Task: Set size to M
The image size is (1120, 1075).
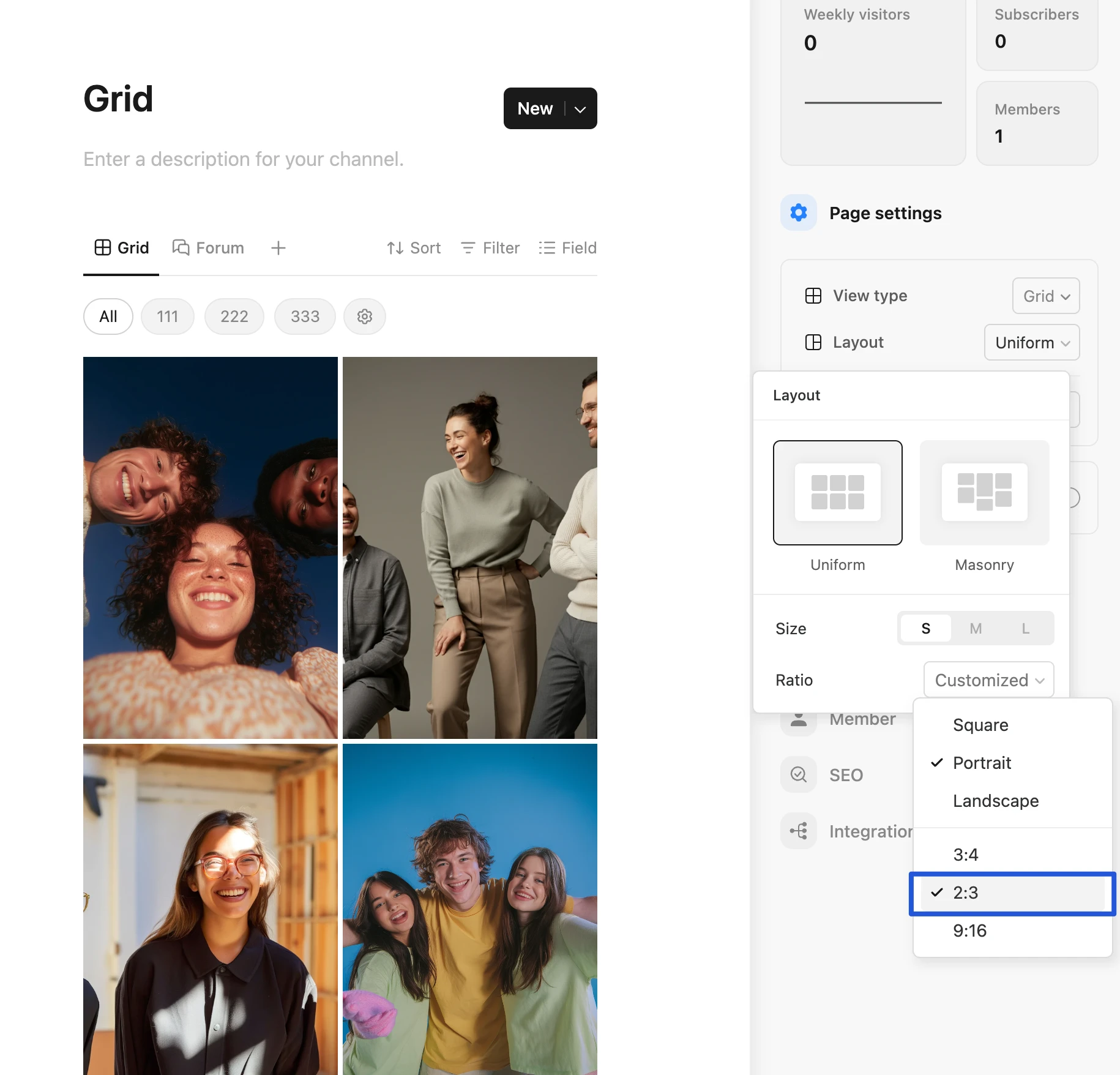Action: pos(976,629)
